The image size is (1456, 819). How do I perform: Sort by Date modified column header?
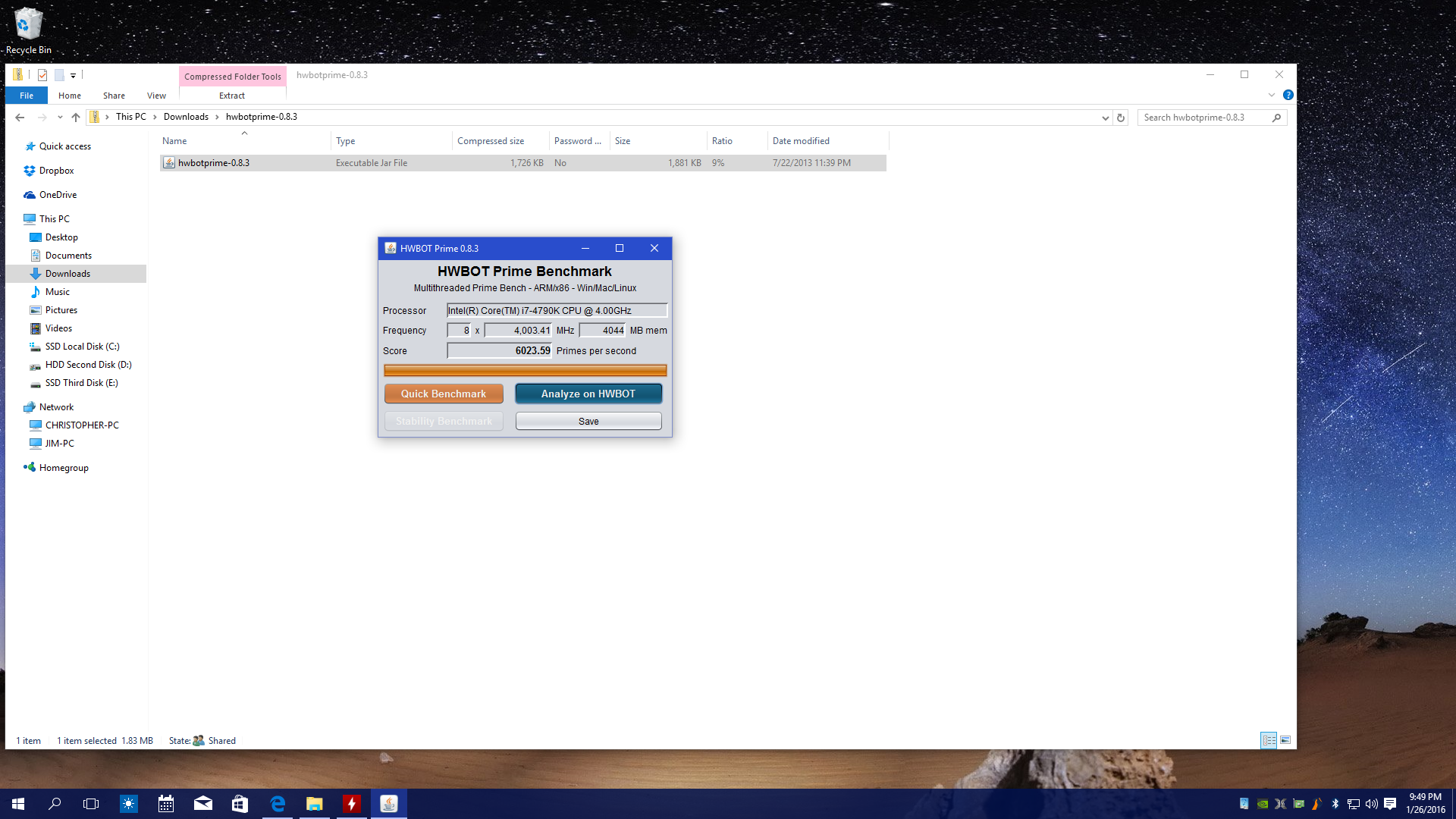(x=829, y=141)
